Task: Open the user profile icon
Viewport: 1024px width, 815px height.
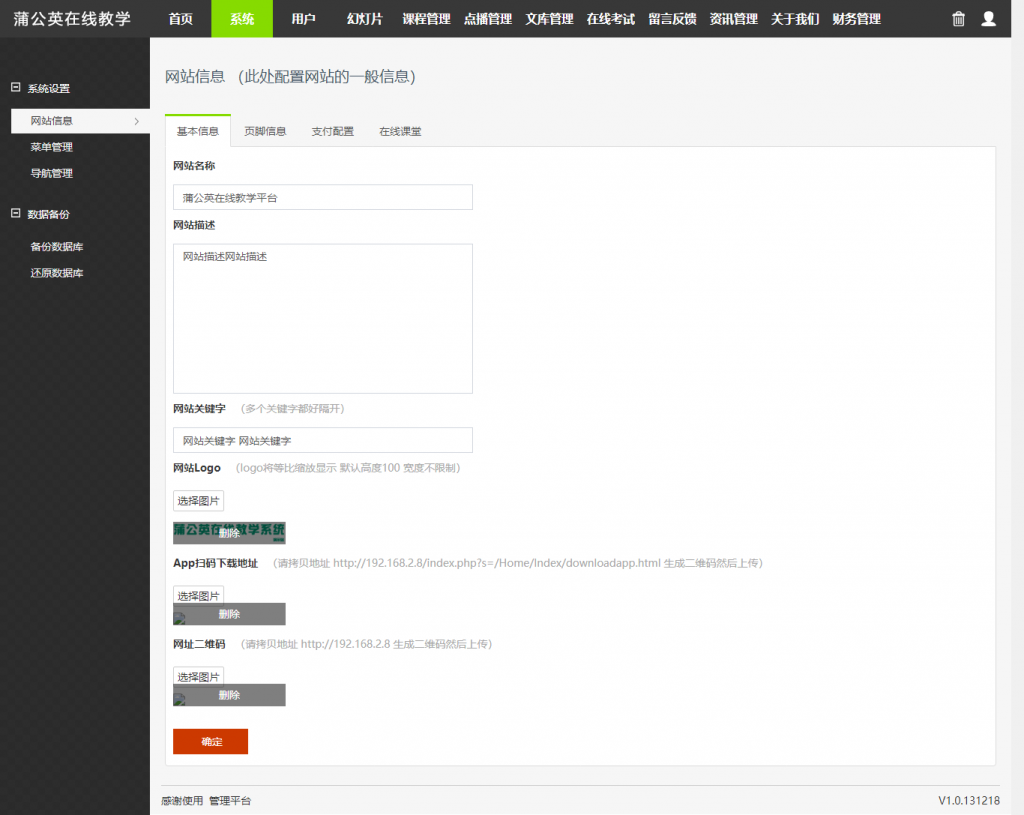Action: point(988,19)
